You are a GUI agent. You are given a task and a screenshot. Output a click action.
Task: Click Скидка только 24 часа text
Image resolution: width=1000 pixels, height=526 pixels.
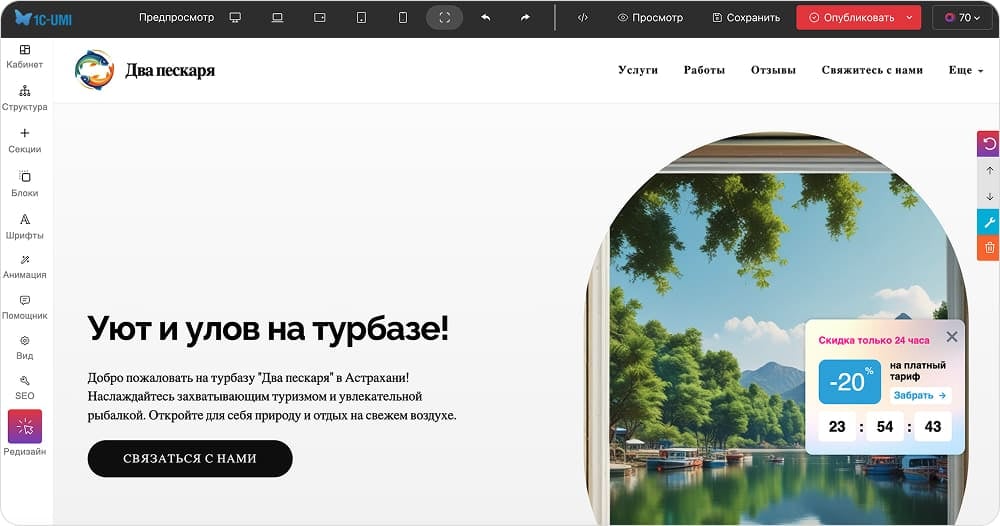874,340
